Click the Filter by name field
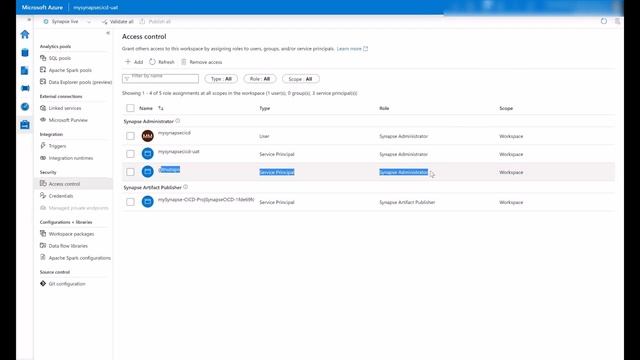This screenshot has height=360, width=640. (160, 78)
